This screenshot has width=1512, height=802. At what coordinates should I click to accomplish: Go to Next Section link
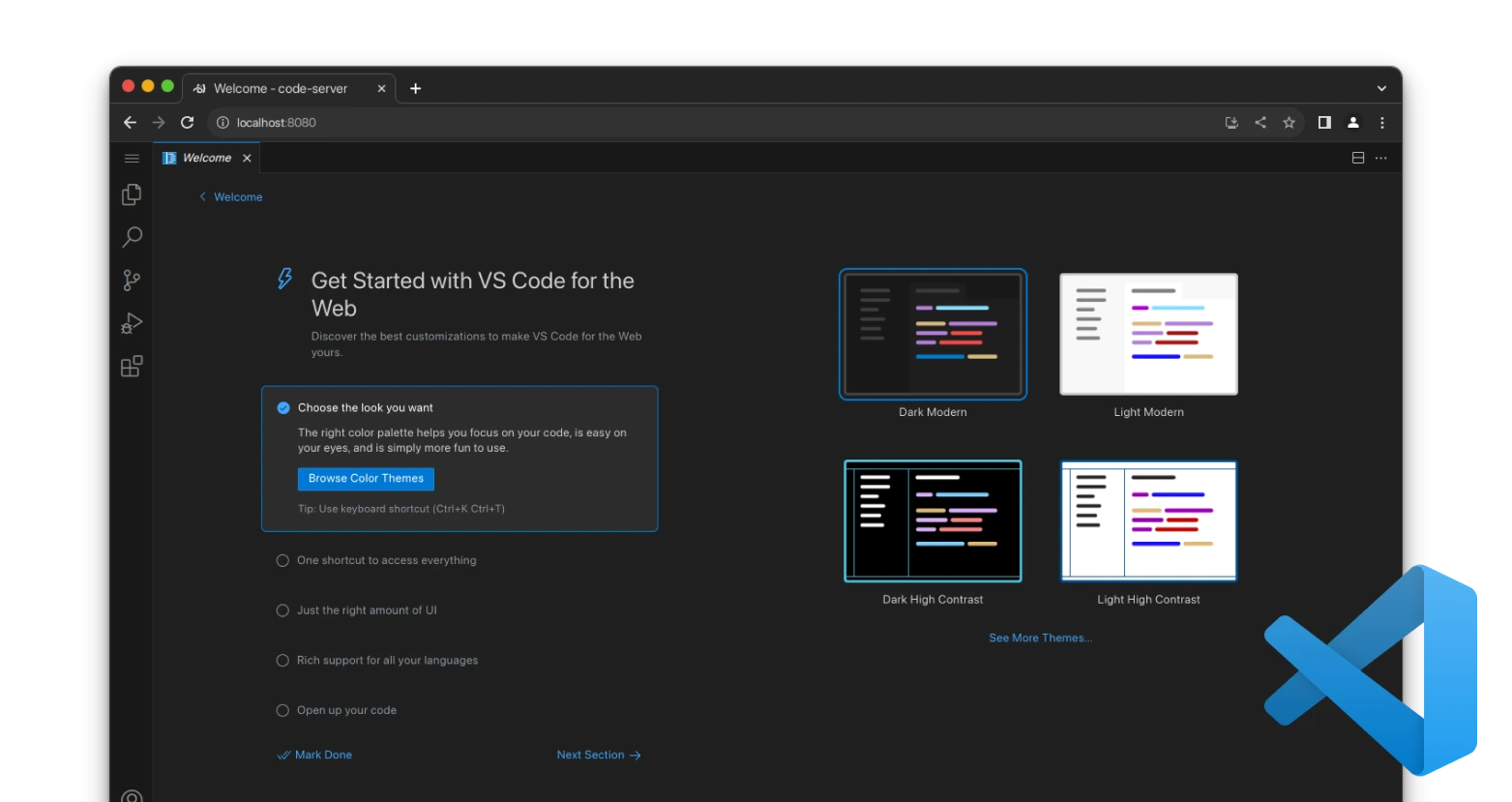point(599,755)
